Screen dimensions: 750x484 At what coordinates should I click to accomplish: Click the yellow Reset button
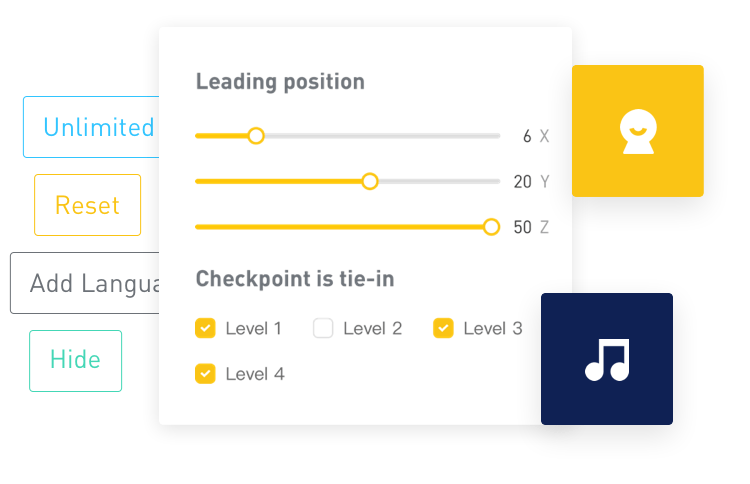[x=88, y=205]
